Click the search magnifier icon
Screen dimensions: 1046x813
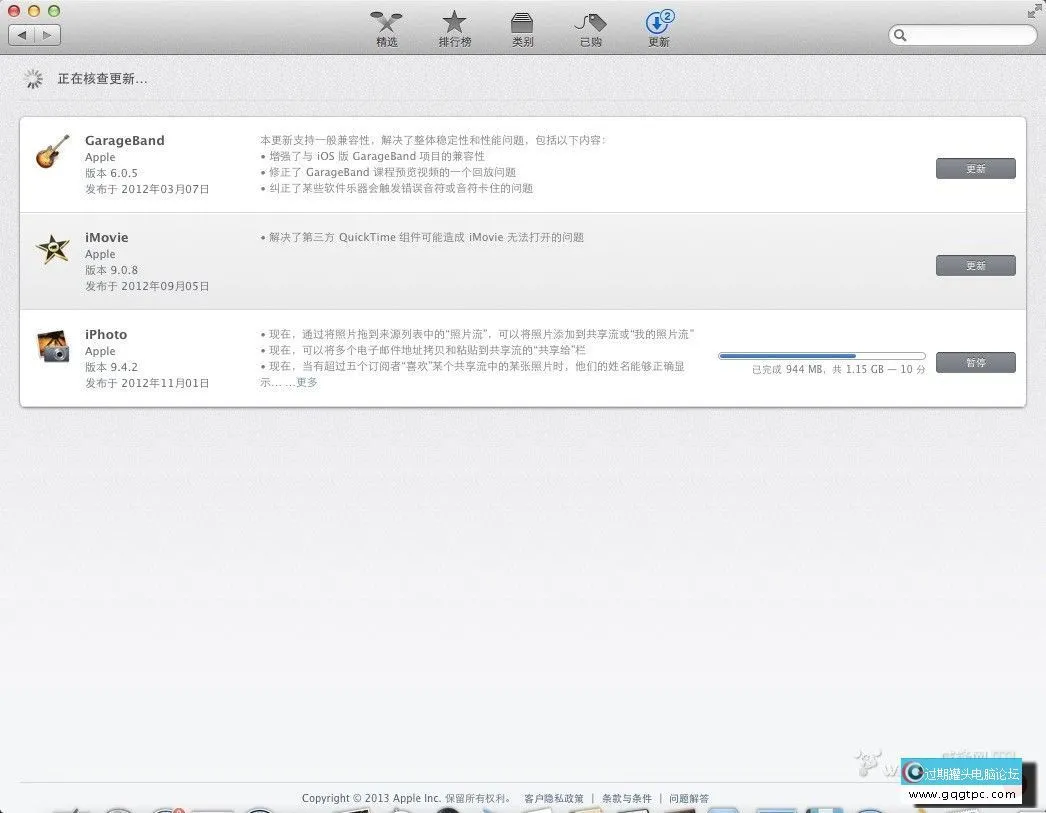pos(901,35)
